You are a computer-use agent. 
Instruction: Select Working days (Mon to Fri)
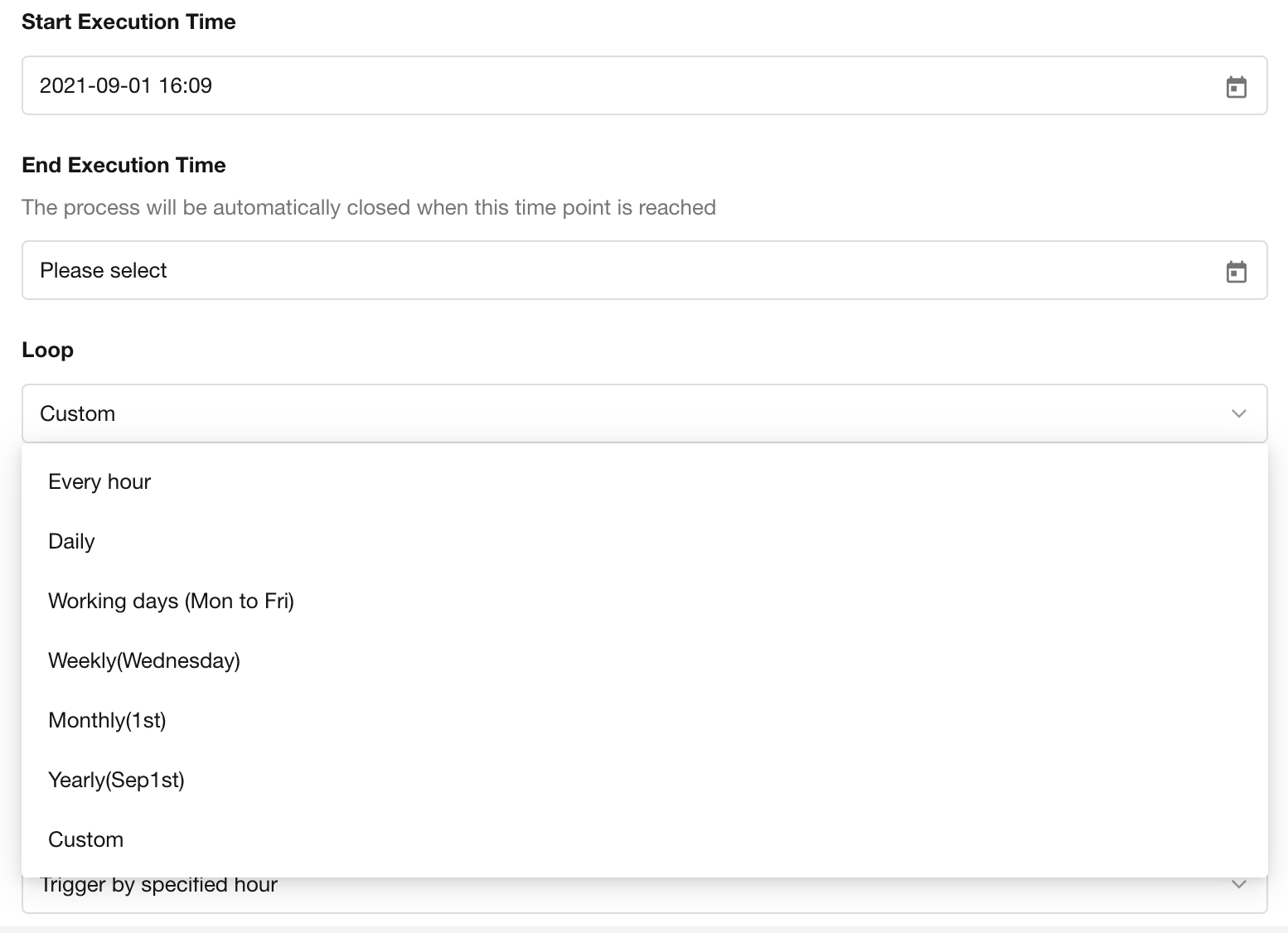point(171,601)
